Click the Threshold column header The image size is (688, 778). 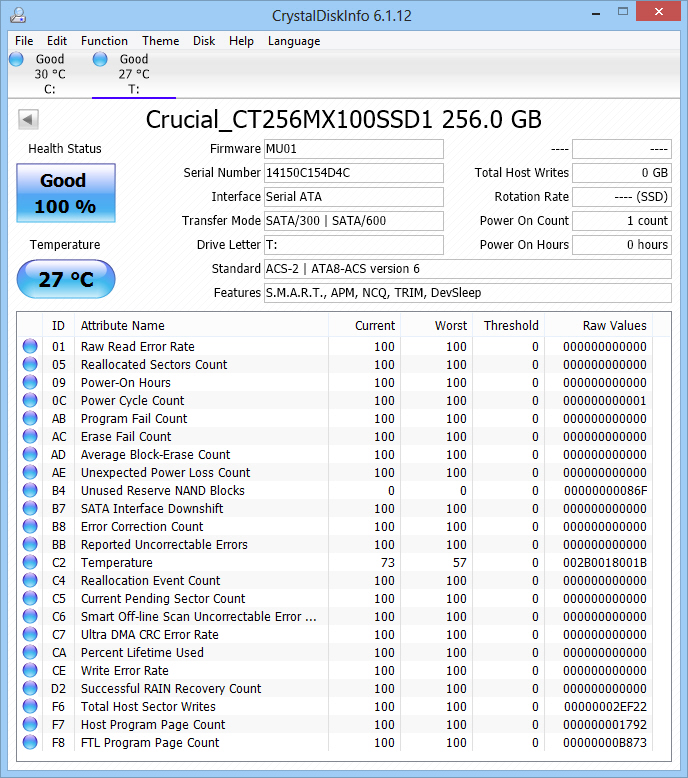508,325
